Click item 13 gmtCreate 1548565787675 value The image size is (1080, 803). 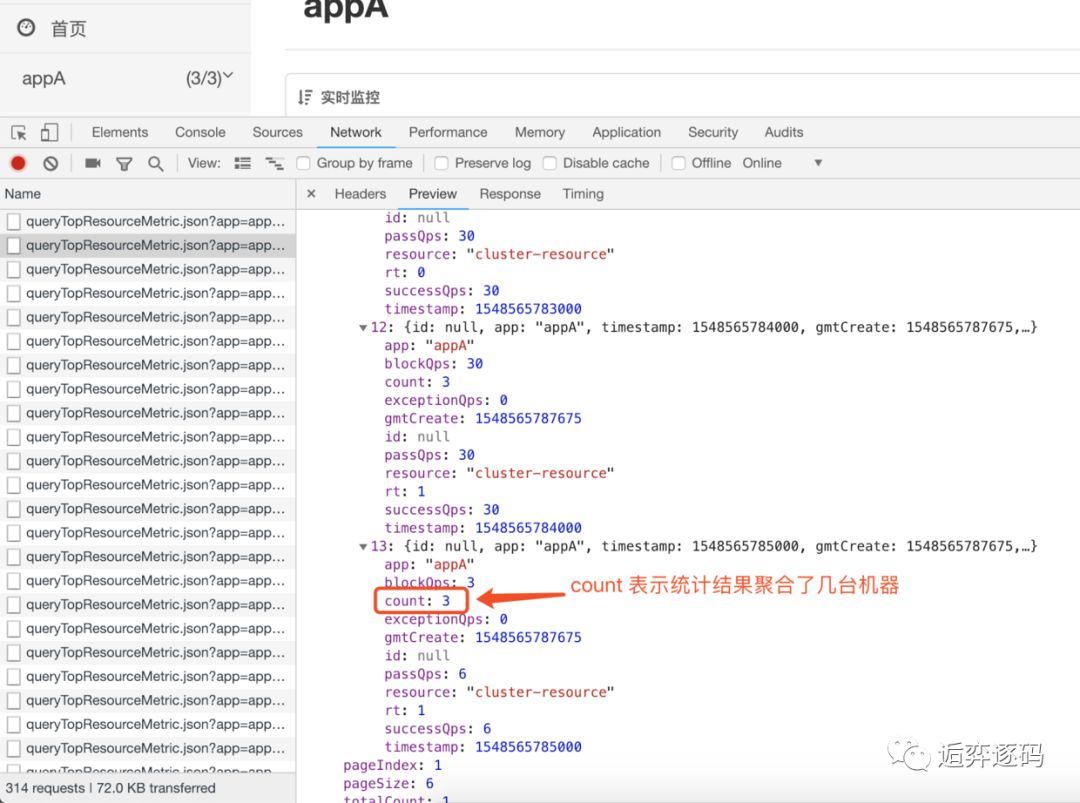tap(528, 638)
